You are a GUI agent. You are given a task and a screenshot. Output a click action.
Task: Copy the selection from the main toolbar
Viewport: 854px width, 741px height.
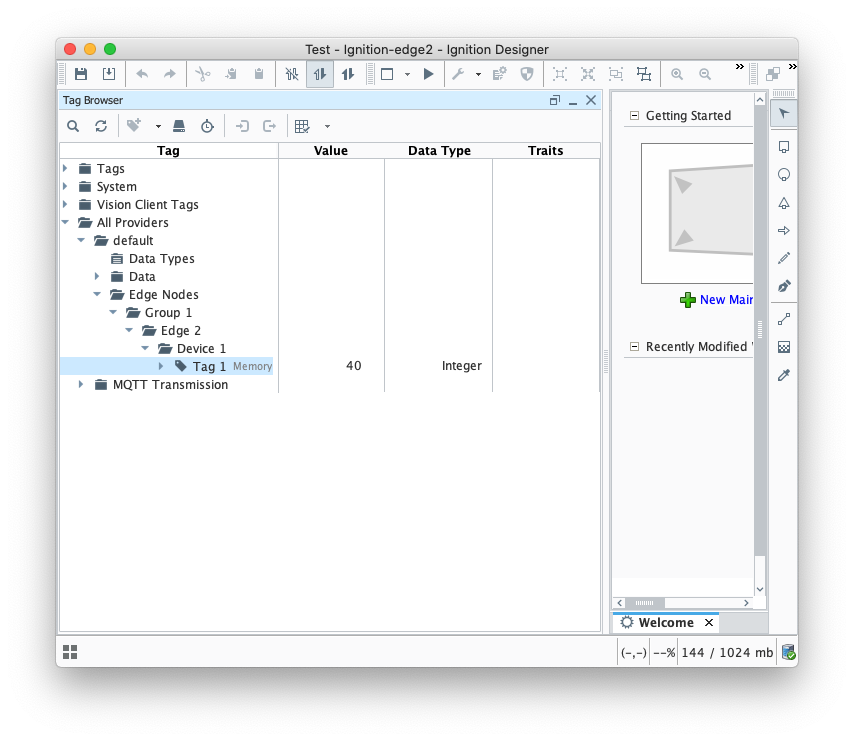[x=231, y=74]
